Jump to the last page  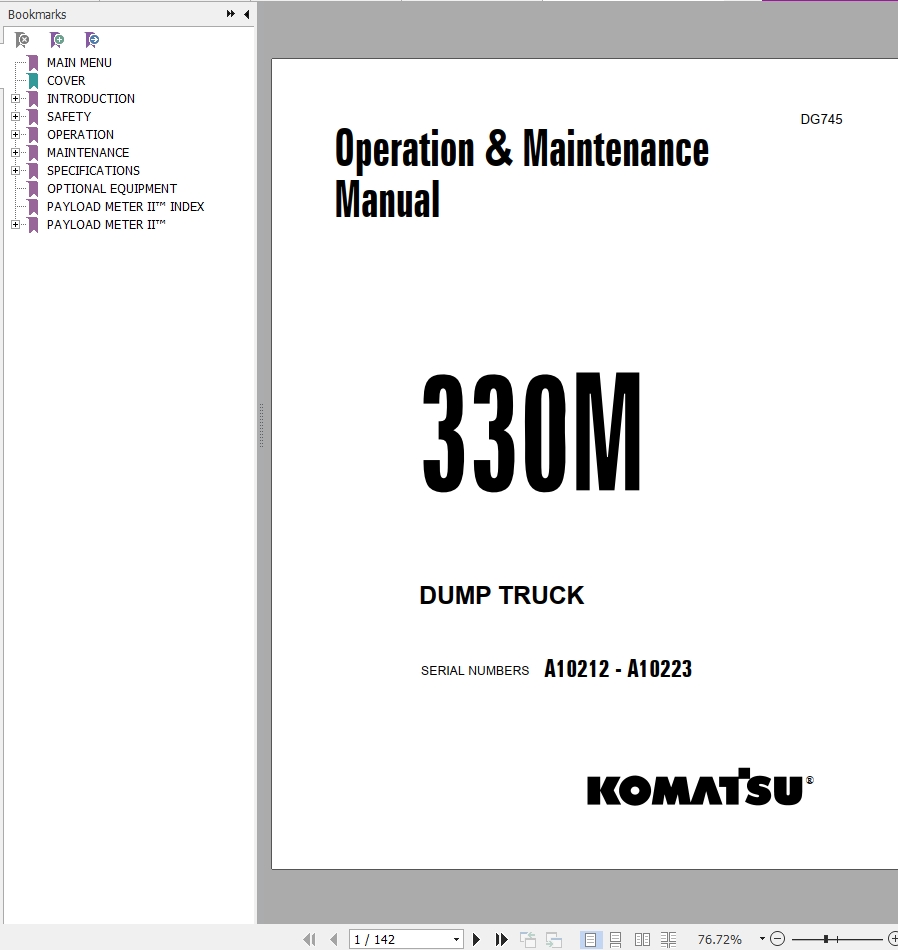[x=501, y=939]
